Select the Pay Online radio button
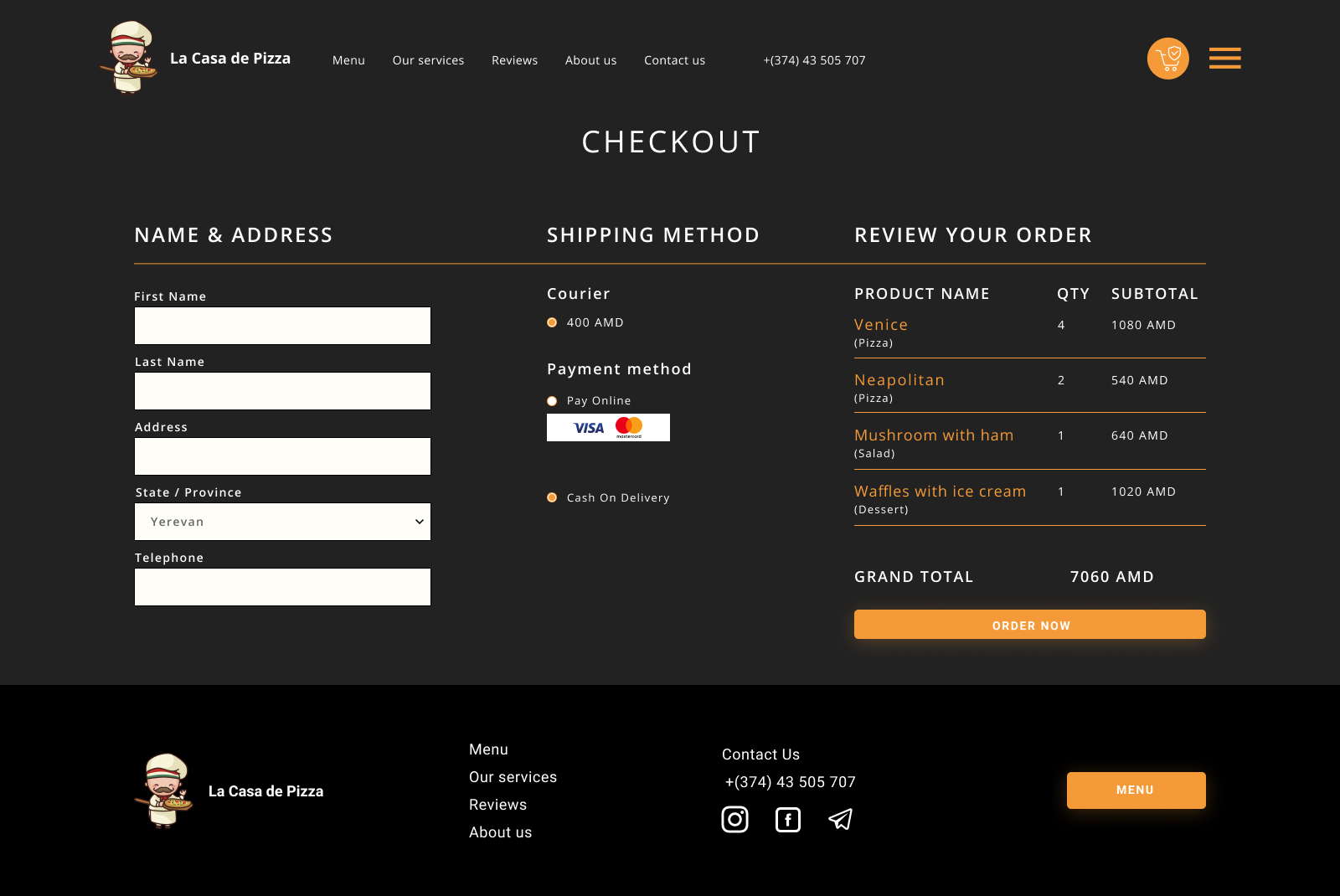Screen dimensions: 1340x896 click(552, 401)
